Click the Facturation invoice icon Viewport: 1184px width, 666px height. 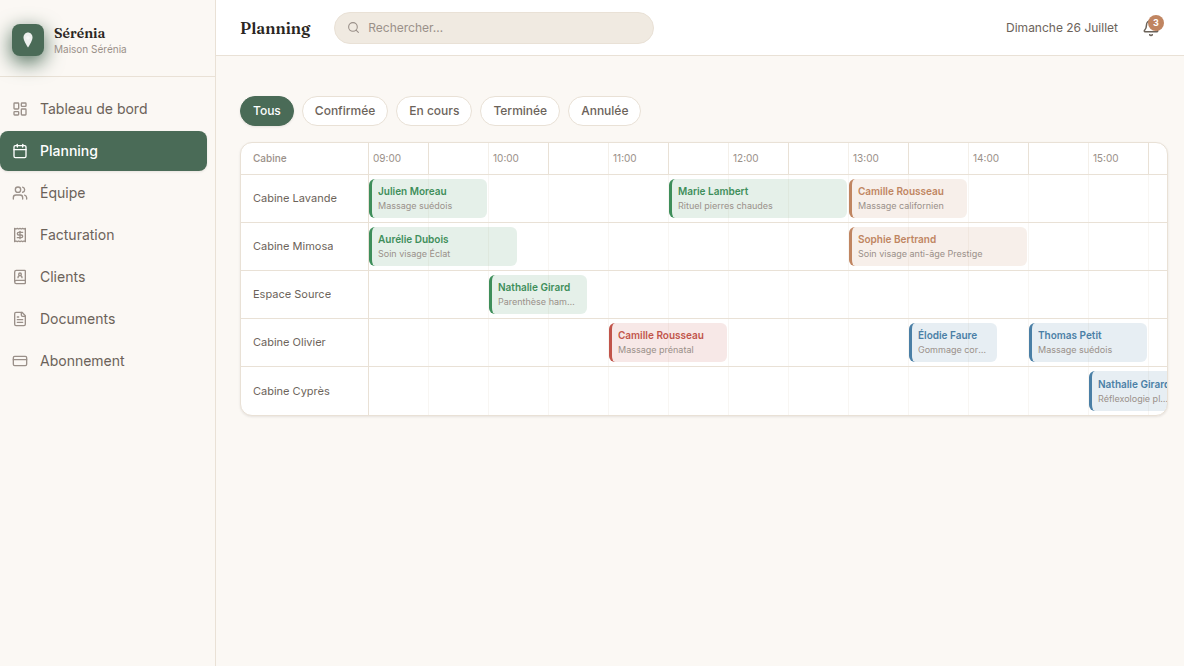pos(20,235)
